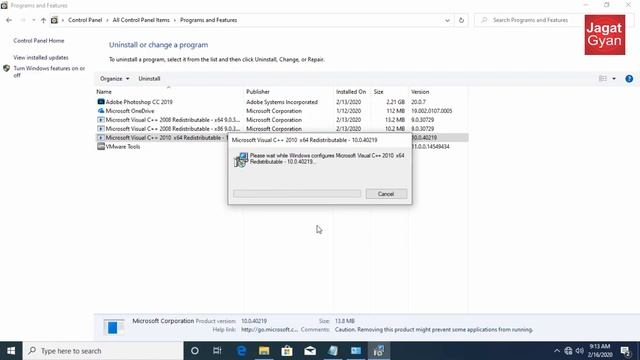
Task: Click the installer icon in the configure dialog
Action: [x=241, y=160]
